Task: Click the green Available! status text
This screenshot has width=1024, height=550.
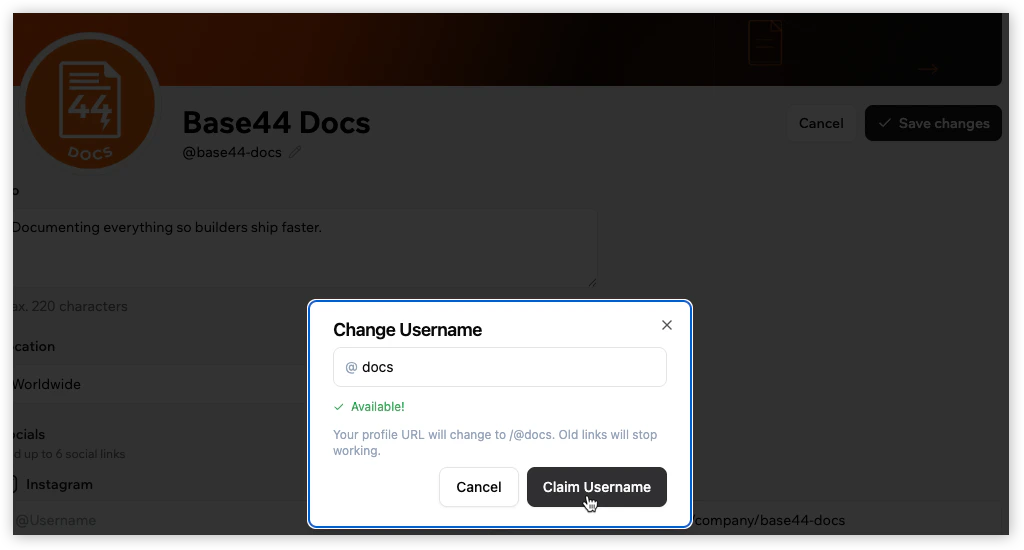Action: [x=377, y=407]
